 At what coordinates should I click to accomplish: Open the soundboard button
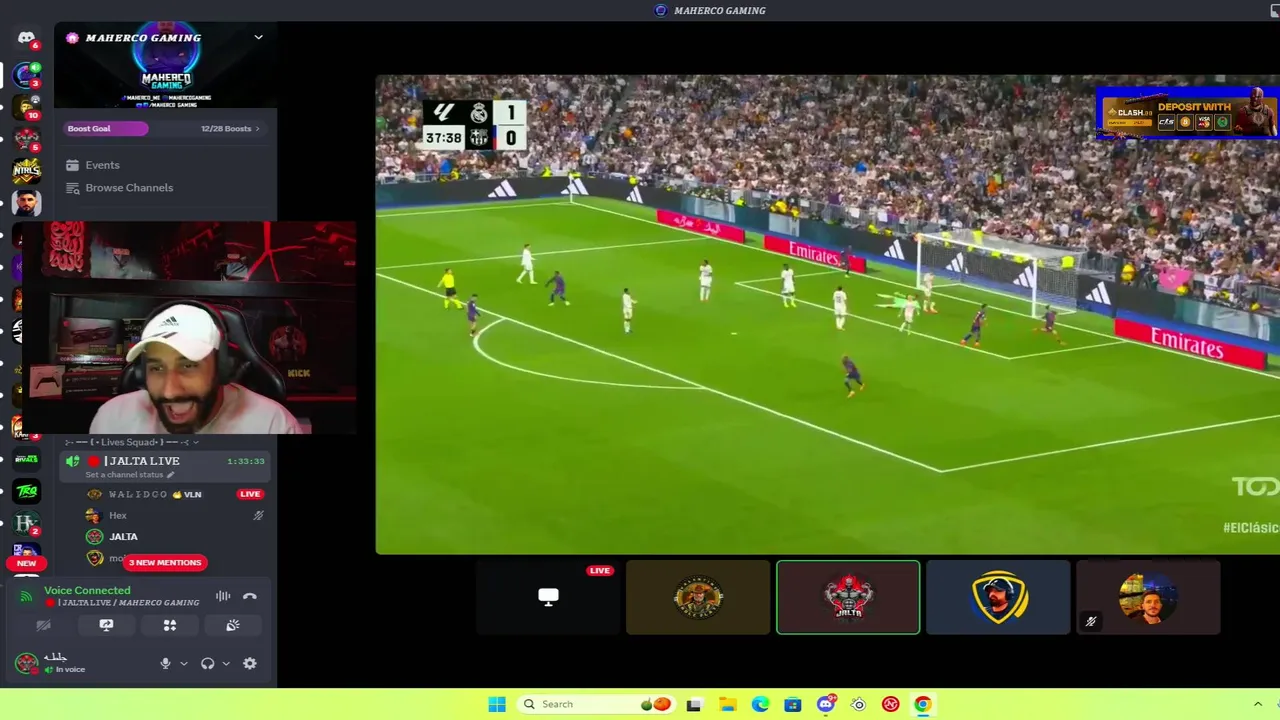click(x=233, y=625)
